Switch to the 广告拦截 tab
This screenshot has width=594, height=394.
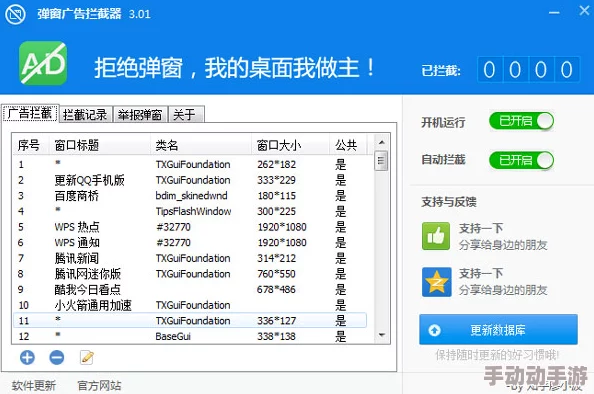coord(30,113)
